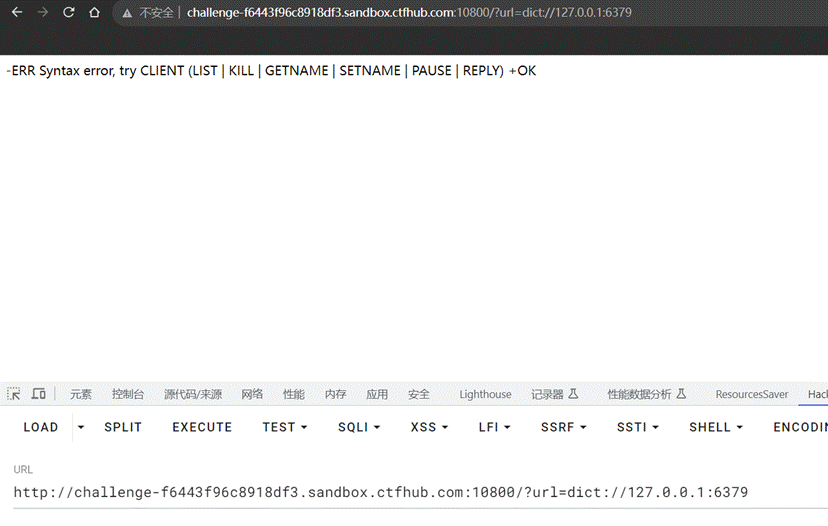Screen dimensions: 828x526
Task: Switch to the 控制台 console tab
Action: pos(128,394)
